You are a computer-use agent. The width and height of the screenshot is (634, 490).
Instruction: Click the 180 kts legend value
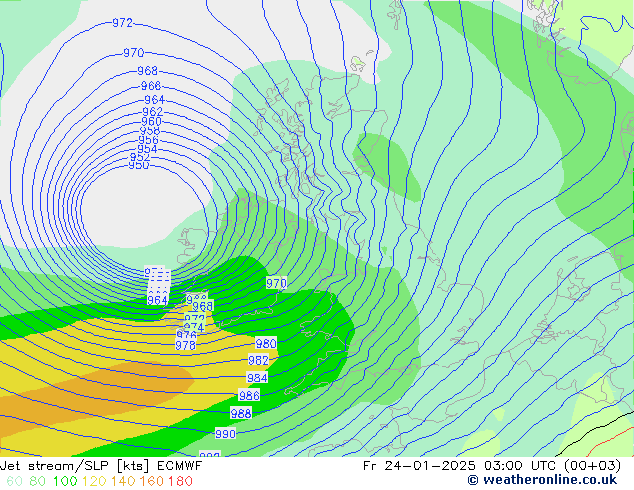coord(180,481)
